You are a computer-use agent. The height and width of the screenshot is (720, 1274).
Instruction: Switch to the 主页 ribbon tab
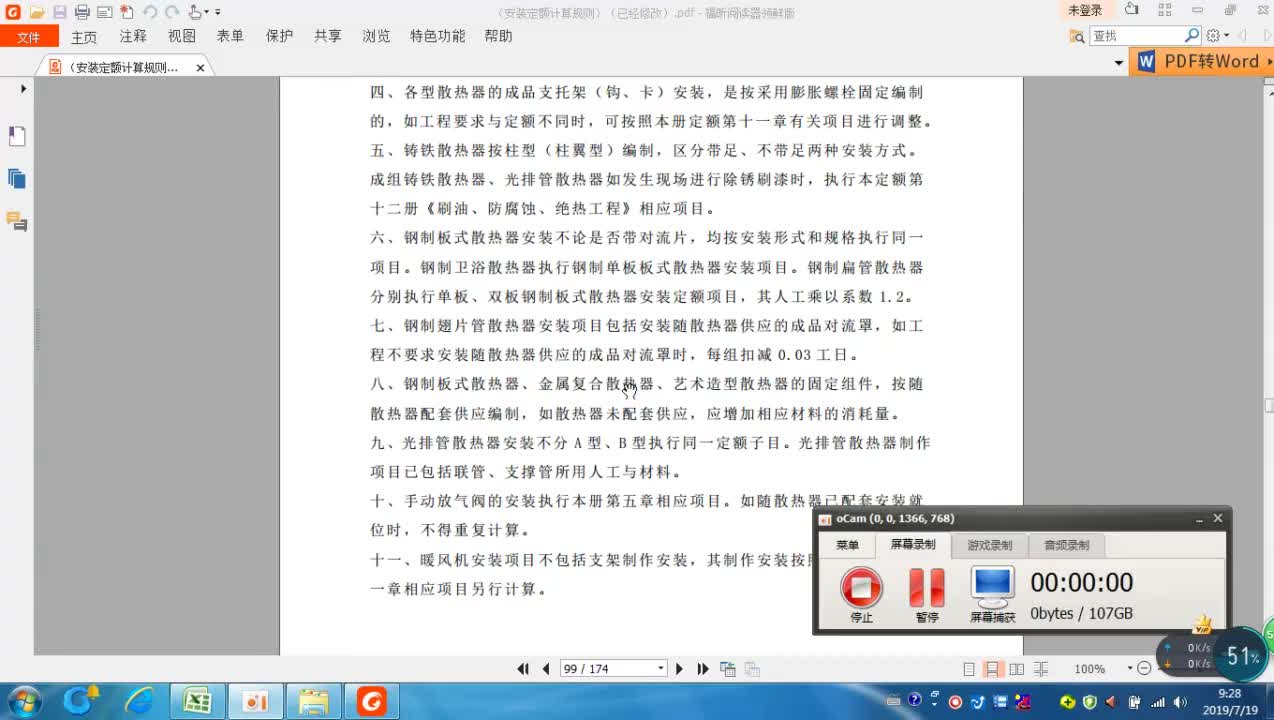click(84, 36)
